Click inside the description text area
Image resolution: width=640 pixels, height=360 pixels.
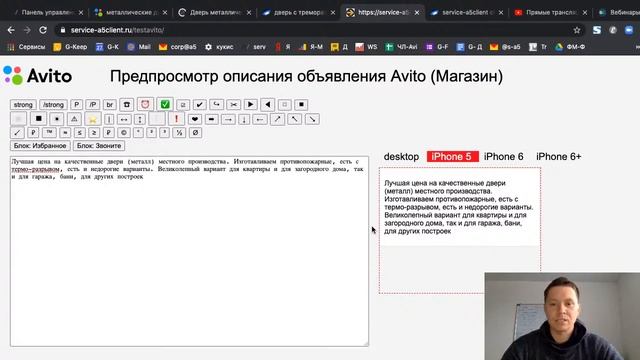coord(189,251)
